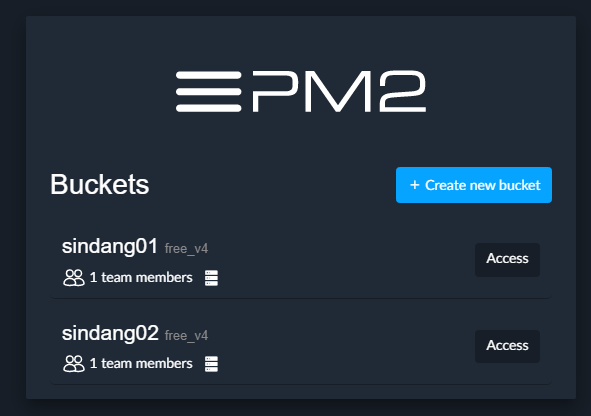Image resolution: width=591 pixels, height=416 pixels.
Task: Click sindang01 team members icon
Action: (x=73, y=278)
